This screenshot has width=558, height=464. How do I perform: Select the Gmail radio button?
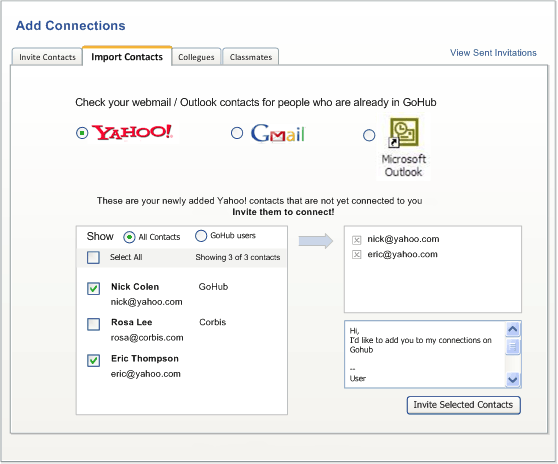(x=237, y=133)
